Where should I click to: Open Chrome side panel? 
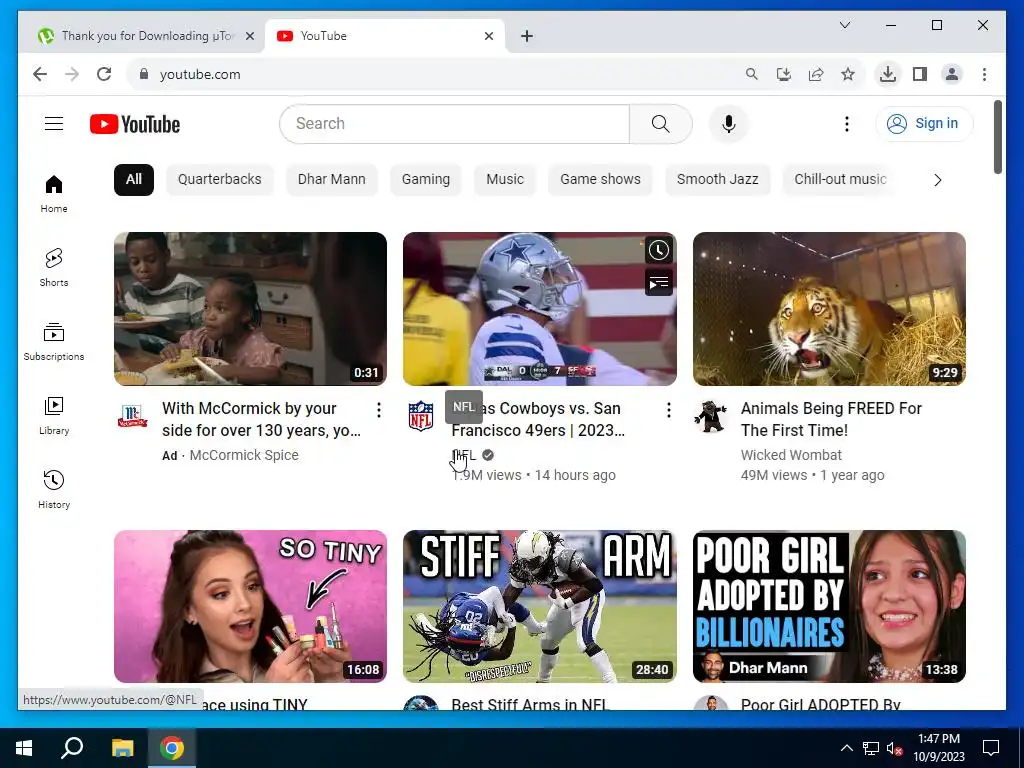(920, 74)
